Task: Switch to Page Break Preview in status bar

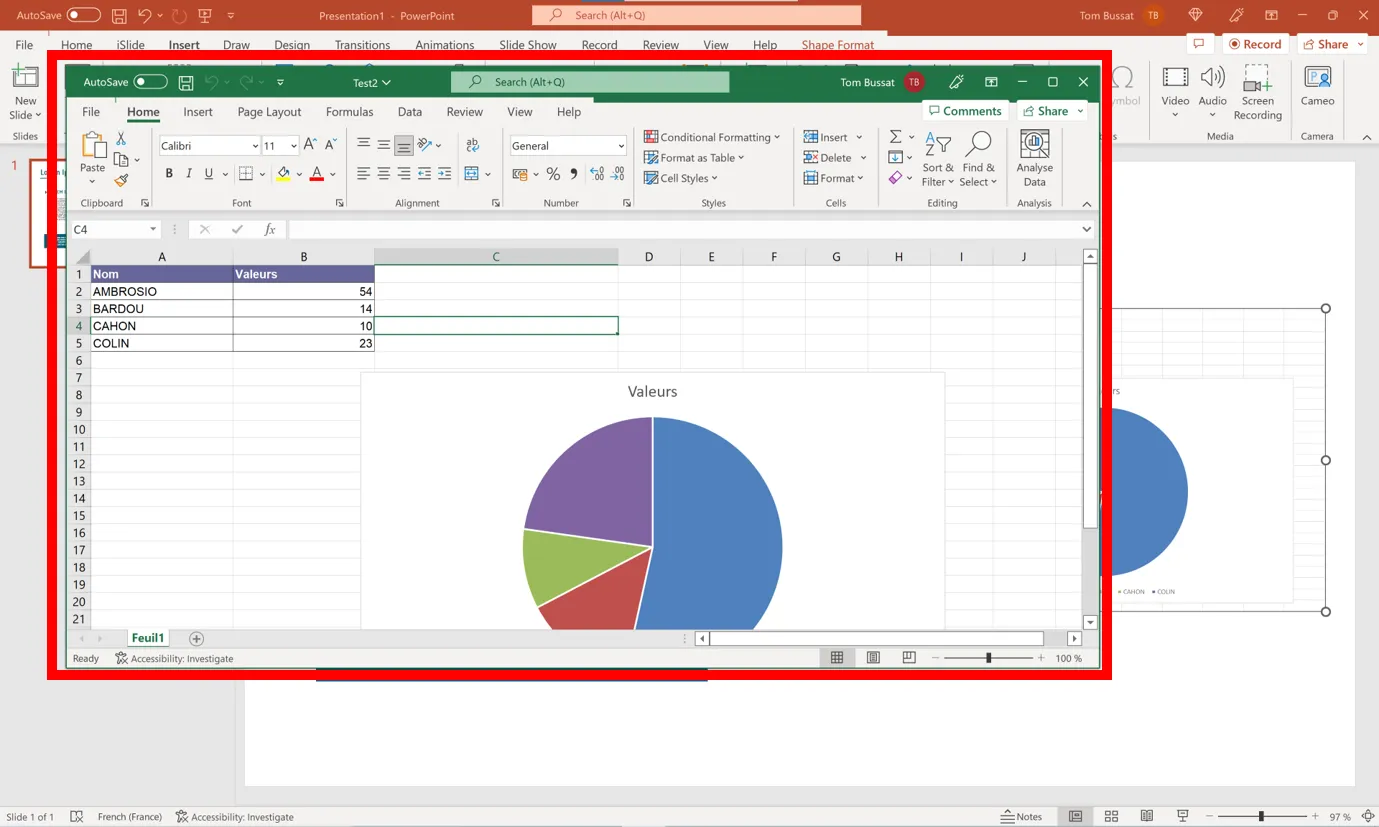Action: coord(909,658)
